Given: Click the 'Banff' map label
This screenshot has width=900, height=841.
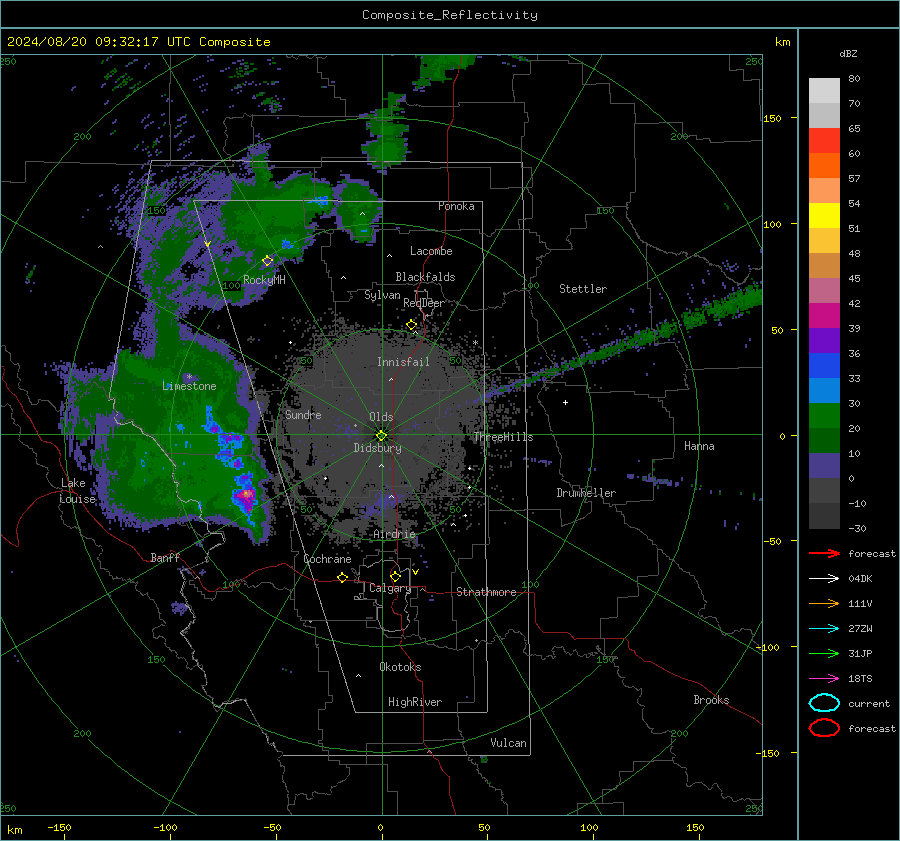Looking at the screenshot, I should (x=165, y=557).
